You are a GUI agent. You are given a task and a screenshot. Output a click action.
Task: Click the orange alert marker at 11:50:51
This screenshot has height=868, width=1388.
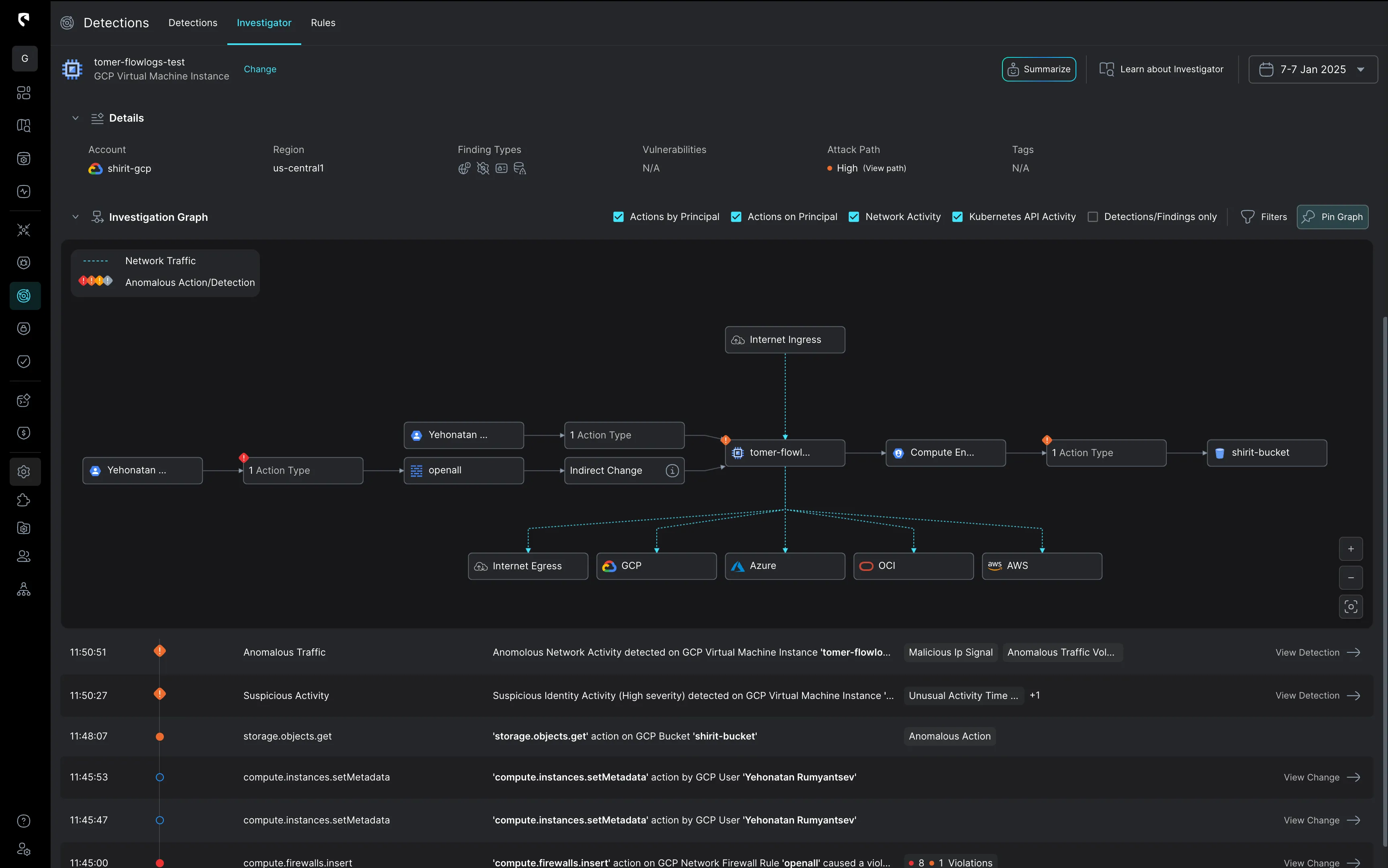(160, 651)
